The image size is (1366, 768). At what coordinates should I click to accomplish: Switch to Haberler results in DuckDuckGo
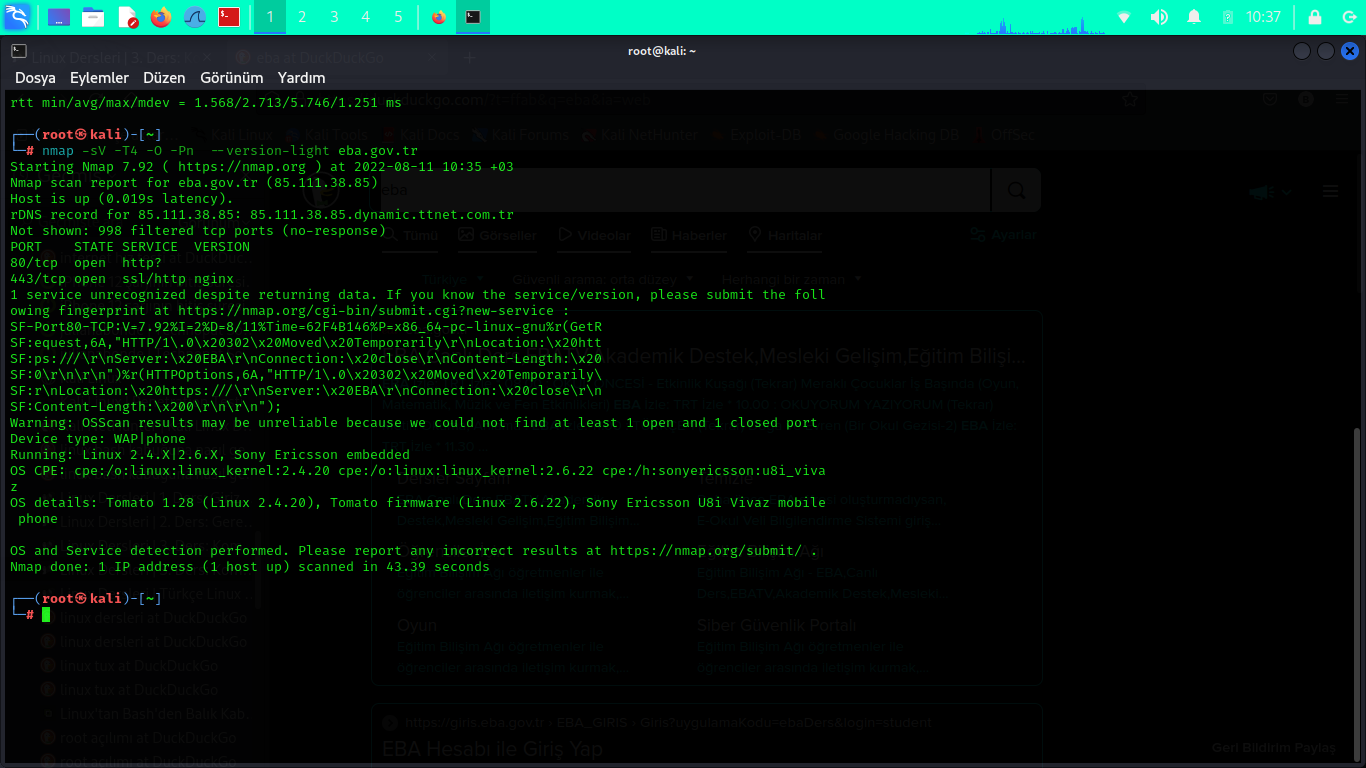coord(688,235)
